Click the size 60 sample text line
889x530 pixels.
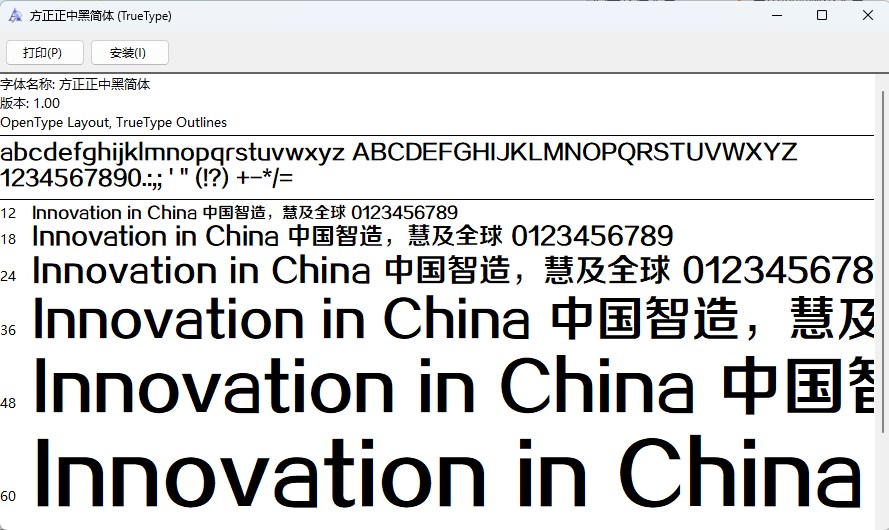tap(448, 472)
